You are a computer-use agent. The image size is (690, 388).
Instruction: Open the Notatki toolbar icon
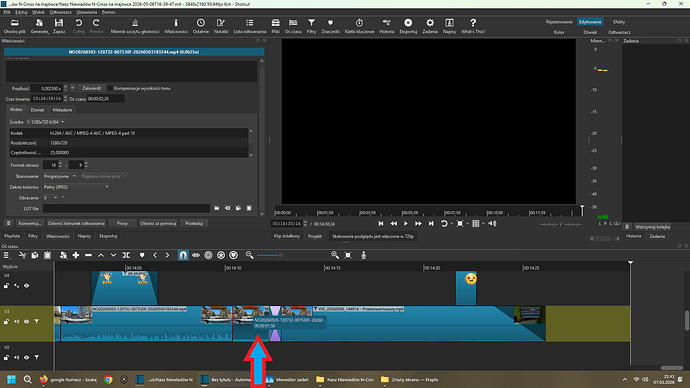(x=221, y=26)
